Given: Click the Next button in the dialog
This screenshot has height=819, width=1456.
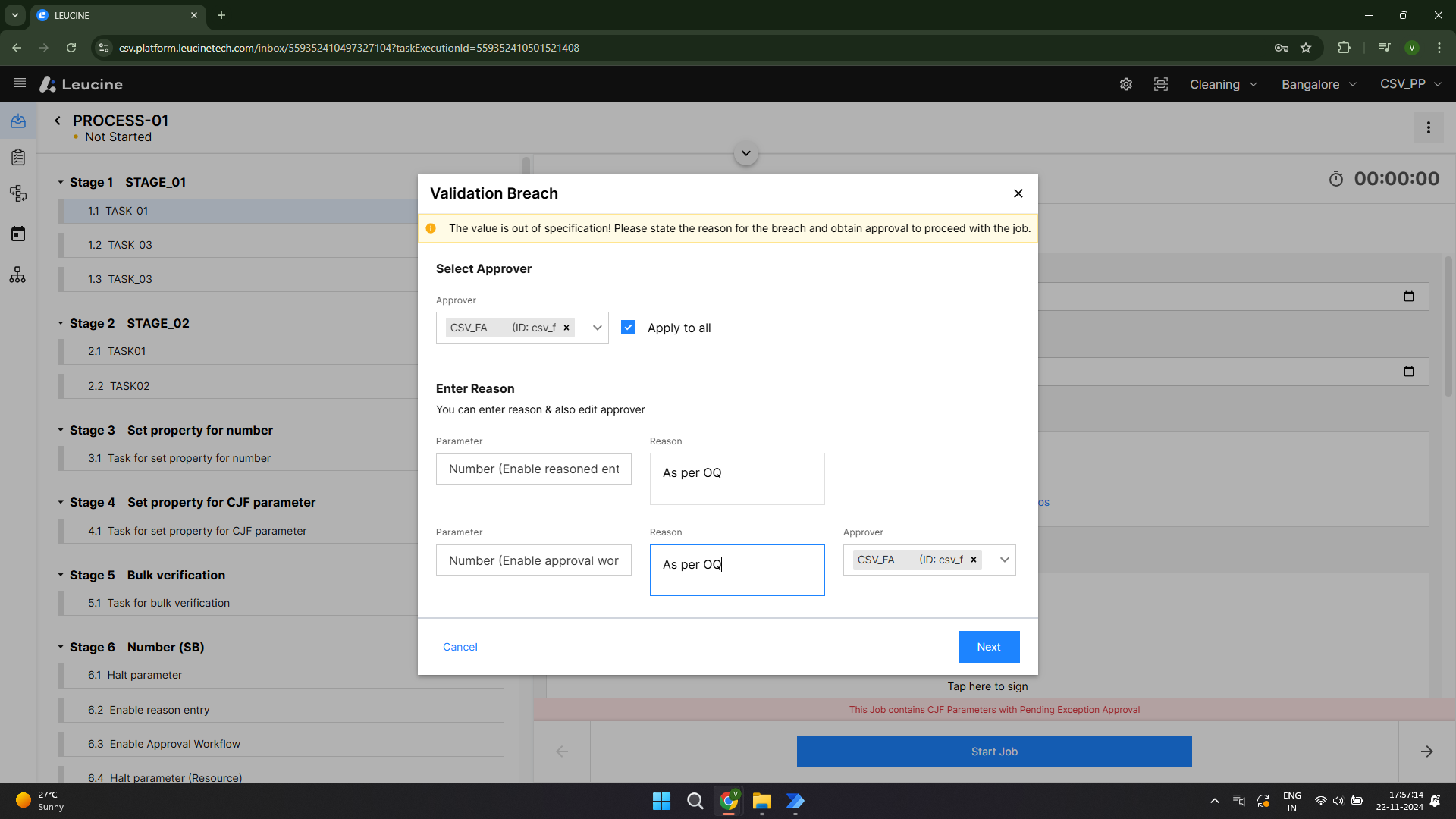Looking at the screenshot, I should (988, 647).
